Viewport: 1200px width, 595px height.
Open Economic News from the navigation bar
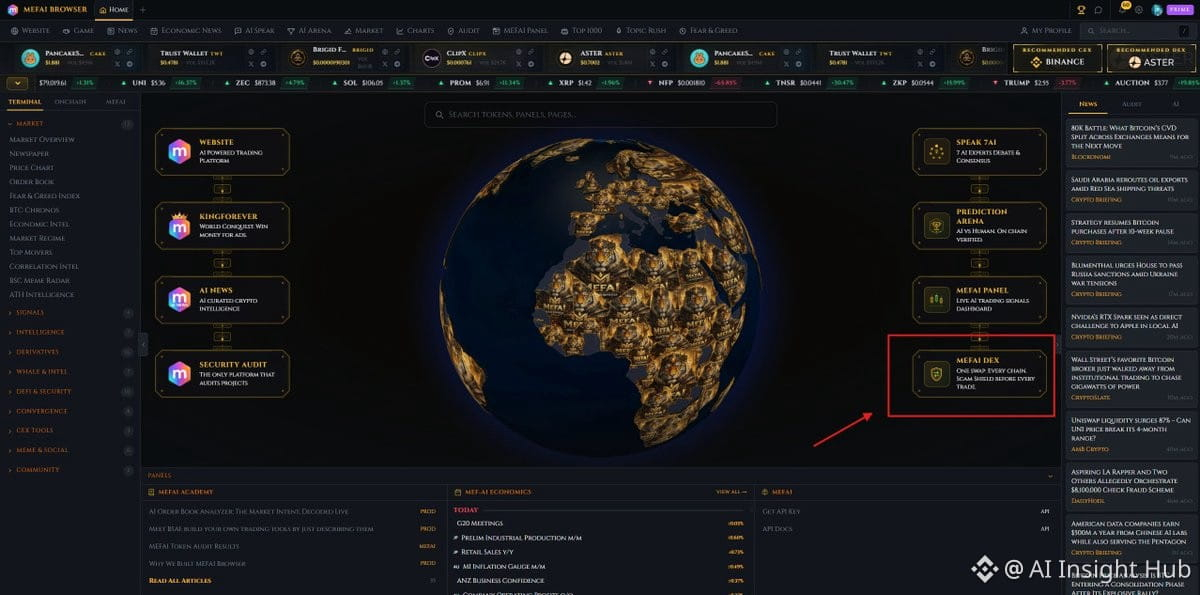[x=186, y=31]
